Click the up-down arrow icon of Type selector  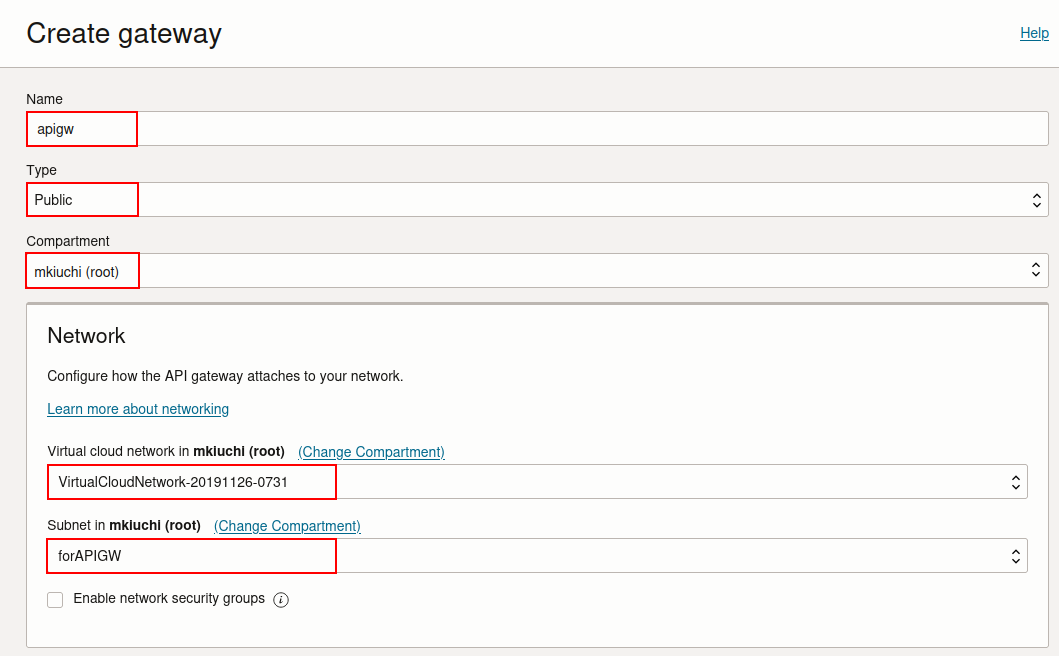point(1036,200)
